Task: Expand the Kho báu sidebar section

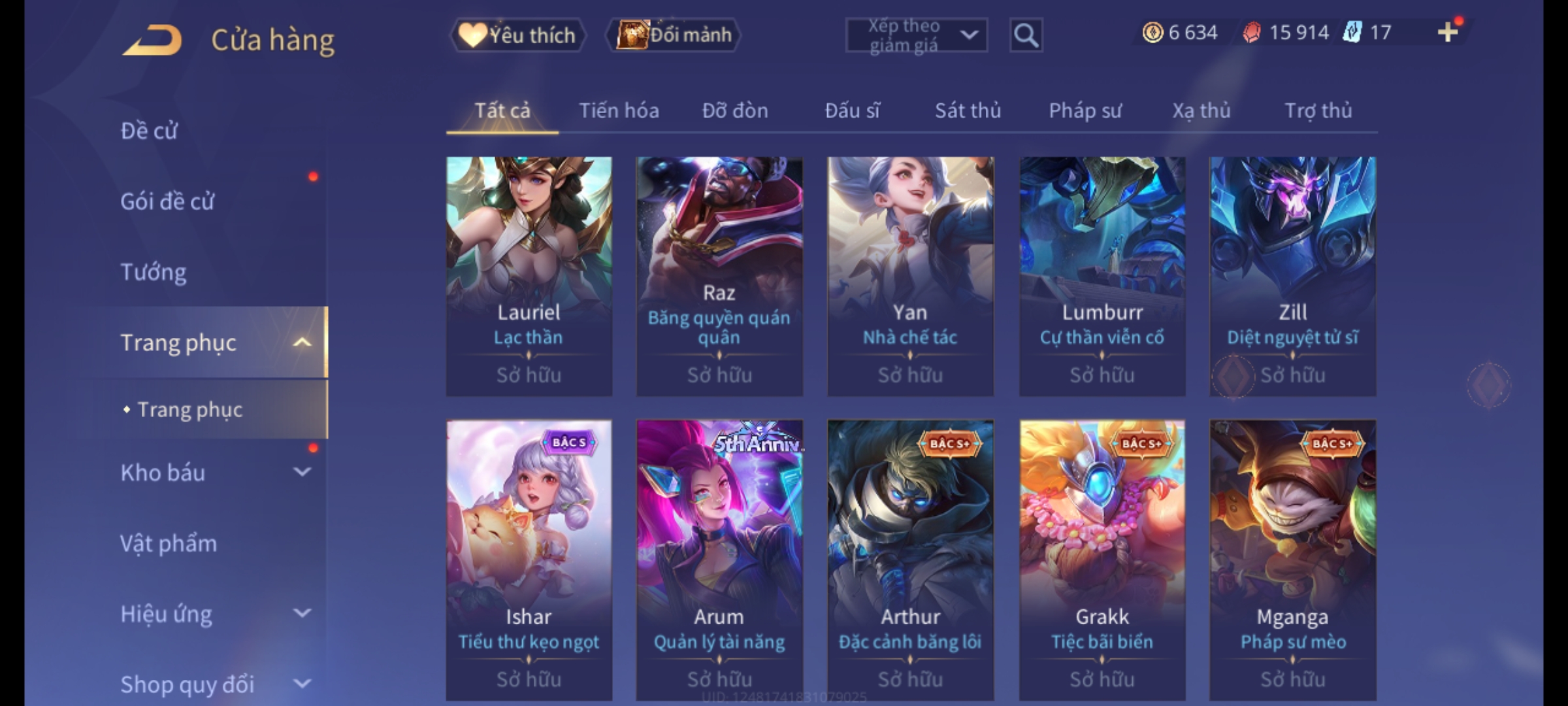Action: coord(302,471)
